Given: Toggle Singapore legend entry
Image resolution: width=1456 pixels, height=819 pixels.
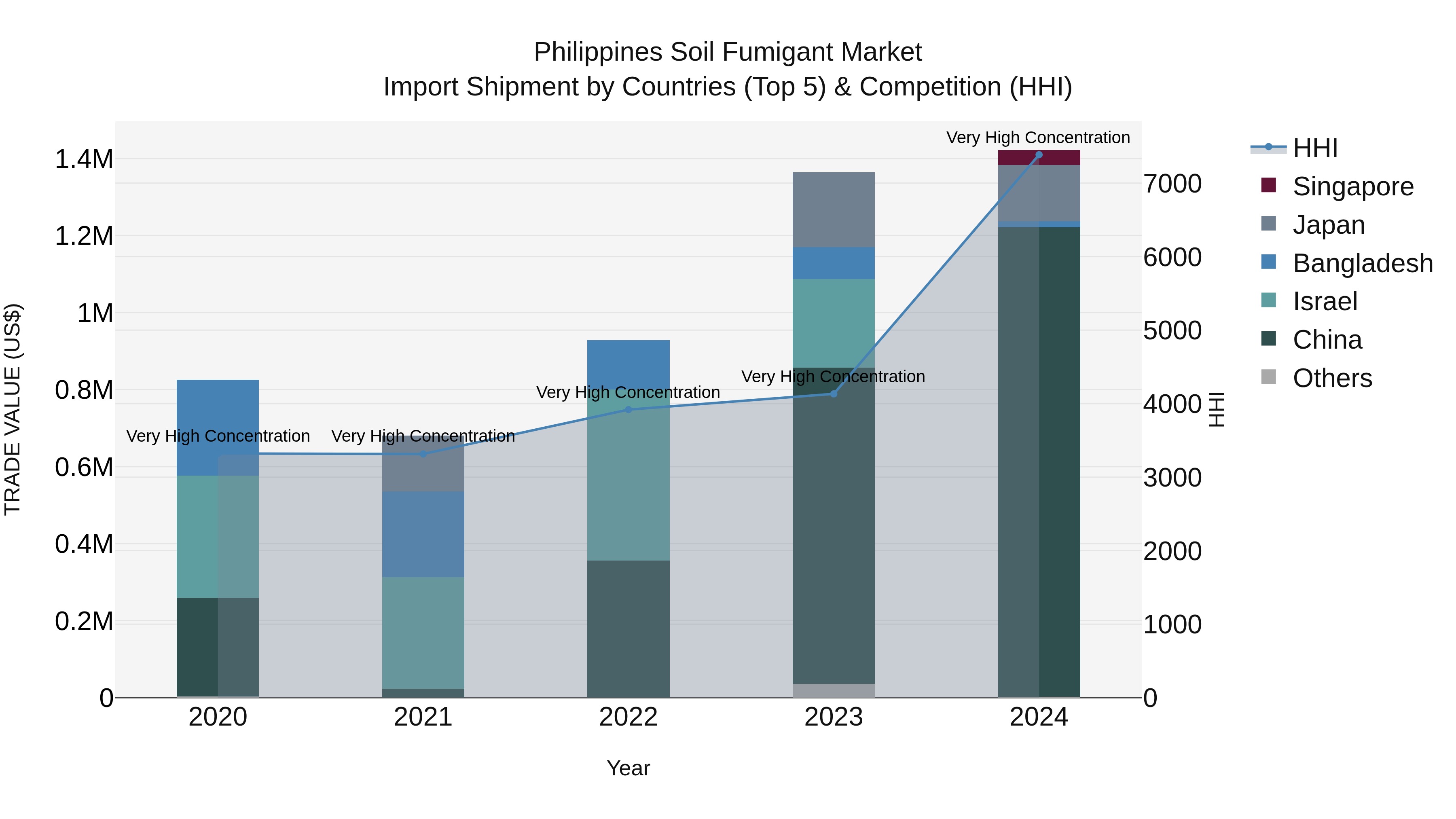Looking at the screenshot, I should click(1337, 186).
